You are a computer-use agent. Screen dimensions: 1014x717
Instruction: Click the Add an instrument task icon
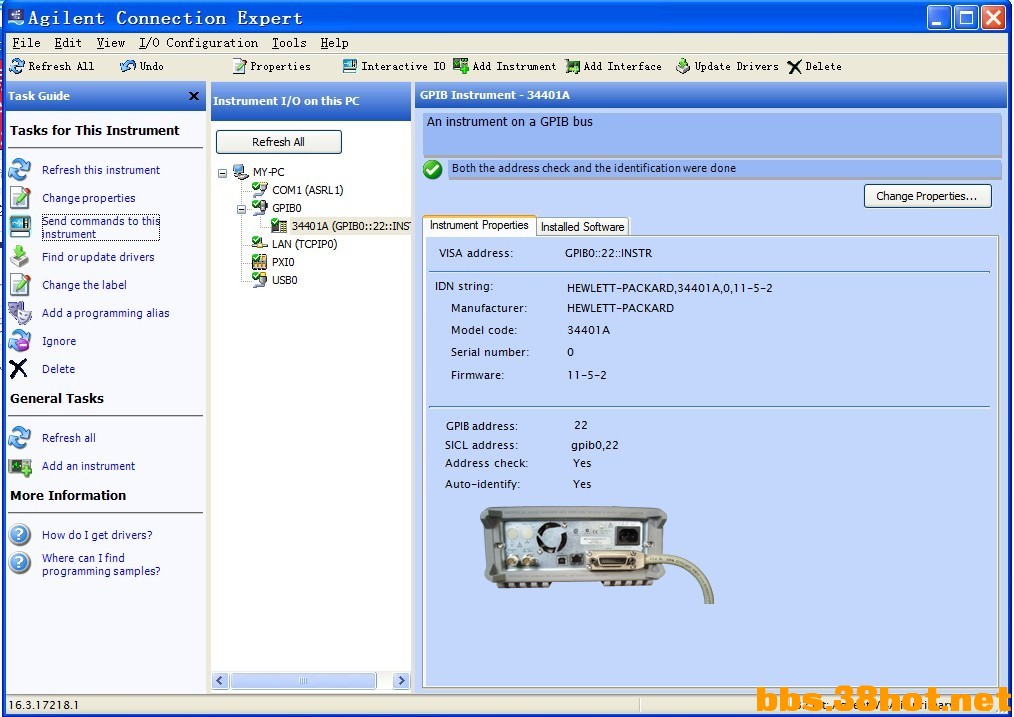coord(20,466)
